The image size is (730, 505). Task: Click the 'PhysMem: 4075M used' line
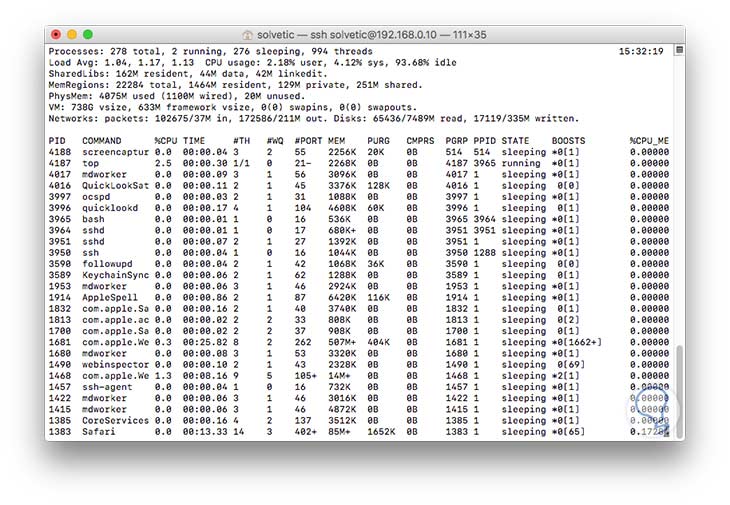(176, 96)
